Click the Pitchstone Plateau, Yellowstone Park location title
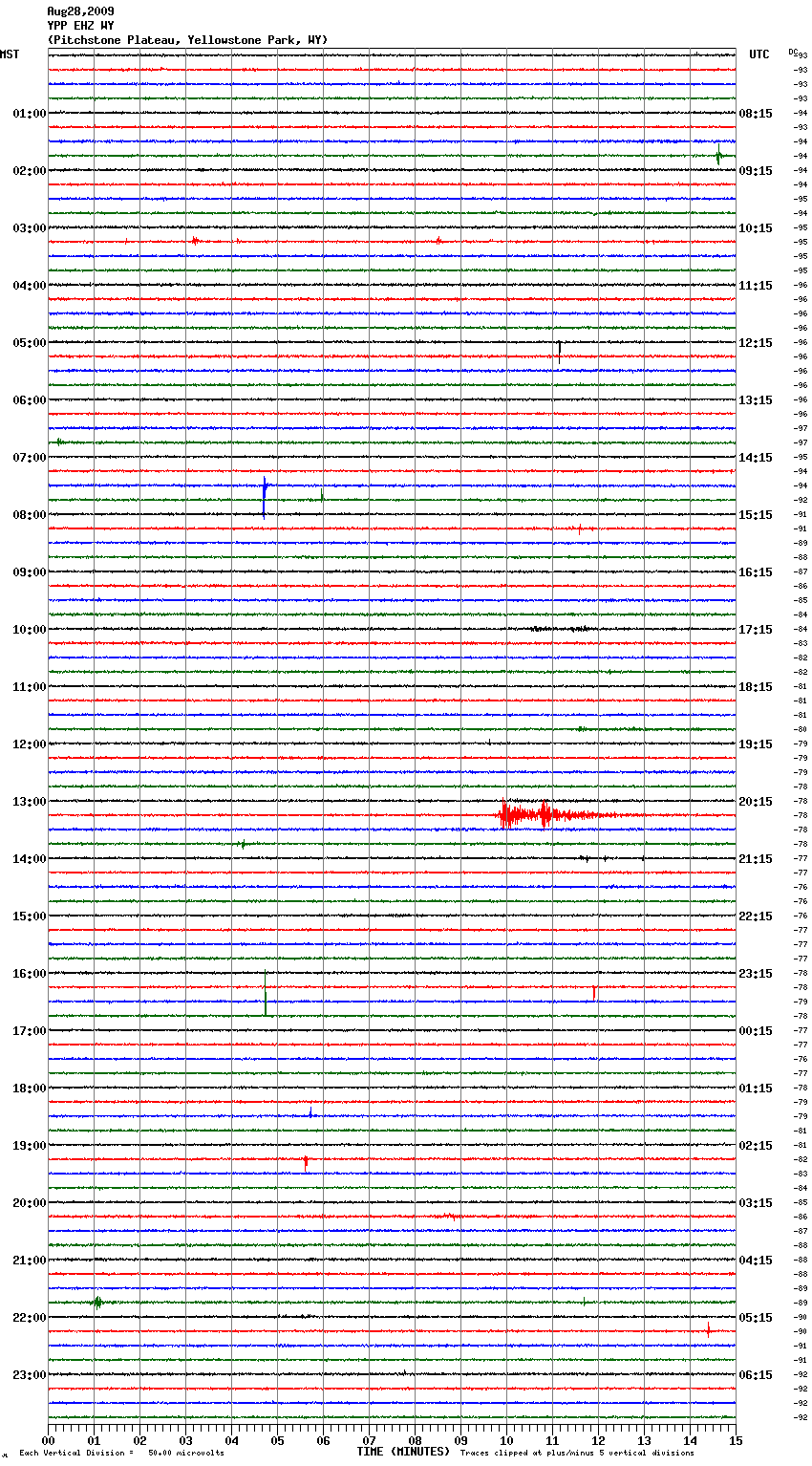The width and height of the screenshot is (812, 1466). [x=187, y=40]
